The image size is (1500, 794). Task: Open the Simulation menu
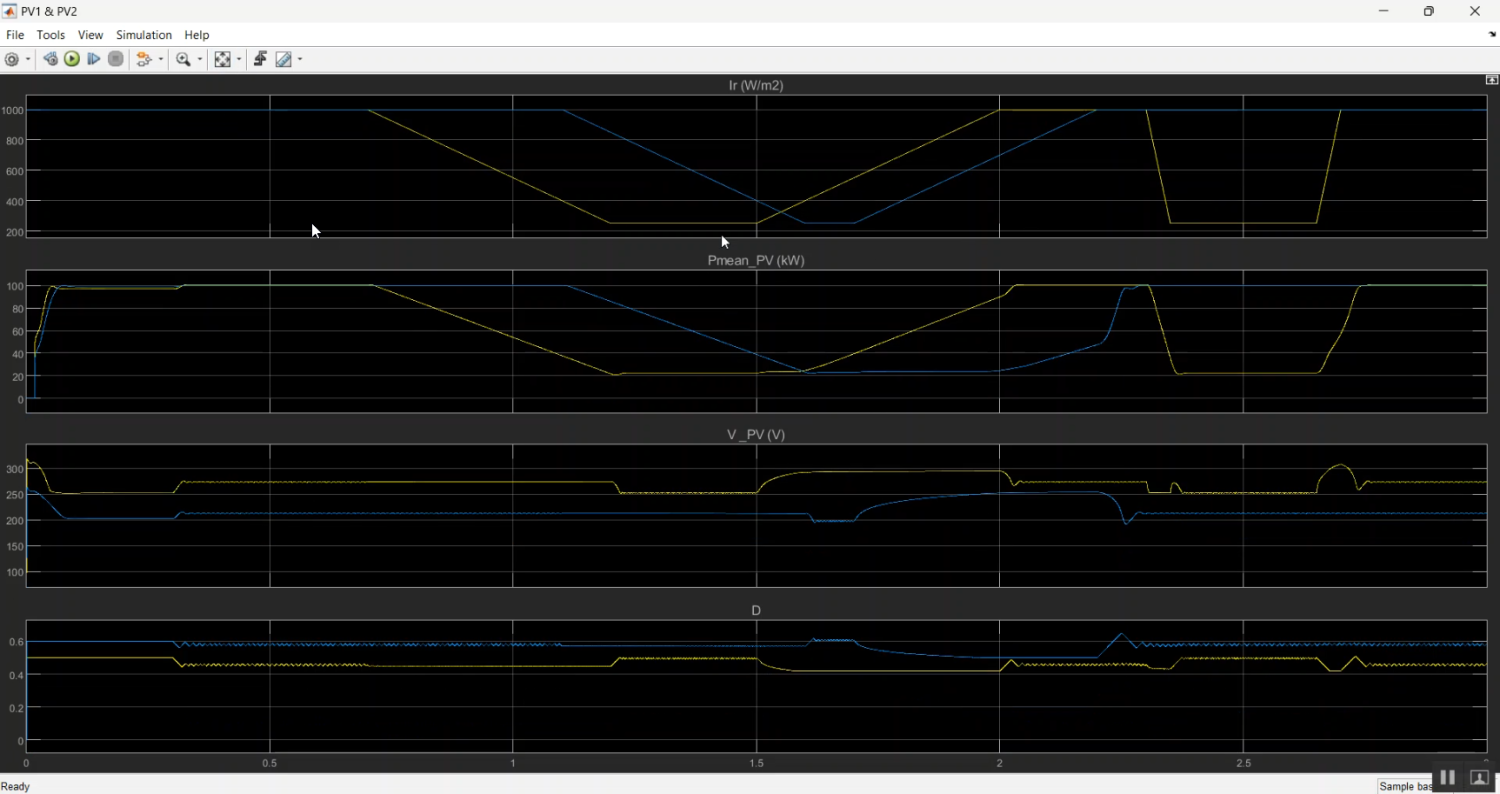(144, 35)
